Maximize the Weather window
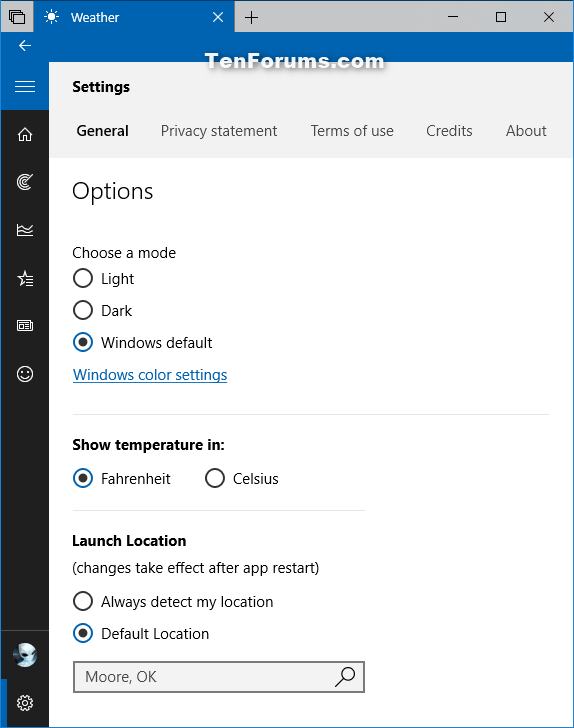 [x=501, y=17]
